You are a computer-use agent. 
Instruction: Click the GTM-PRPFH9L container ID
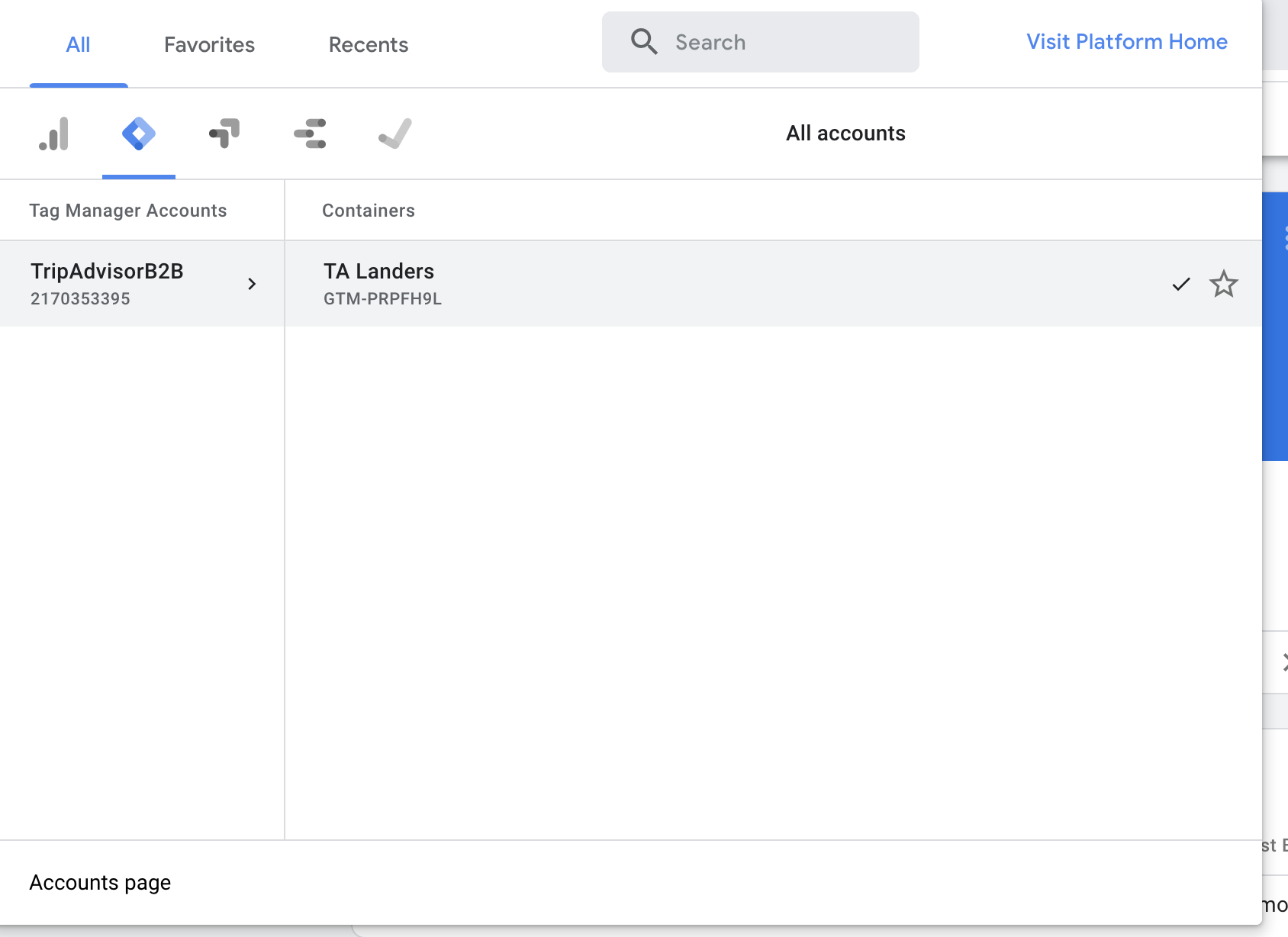[382, 299]
